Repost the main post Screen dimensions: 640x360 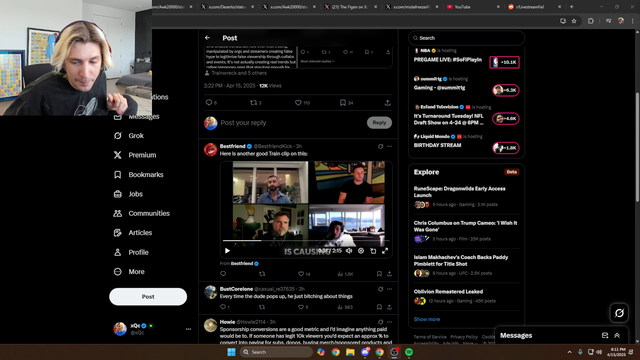pyautogui.click(x=253, y=102)
